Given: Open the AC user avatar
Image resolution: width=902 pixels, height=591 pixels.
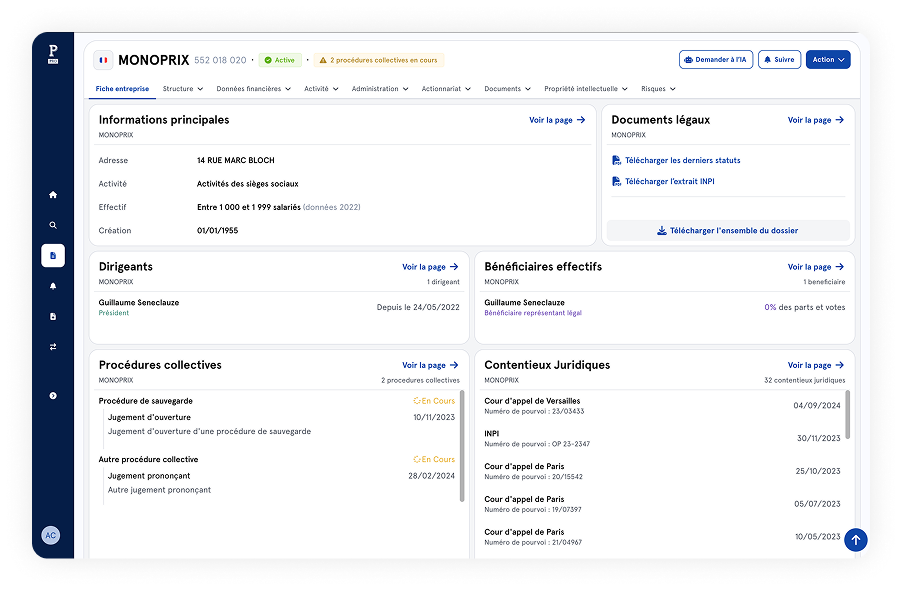Looking at the screenshot, I should coord(51,535).
